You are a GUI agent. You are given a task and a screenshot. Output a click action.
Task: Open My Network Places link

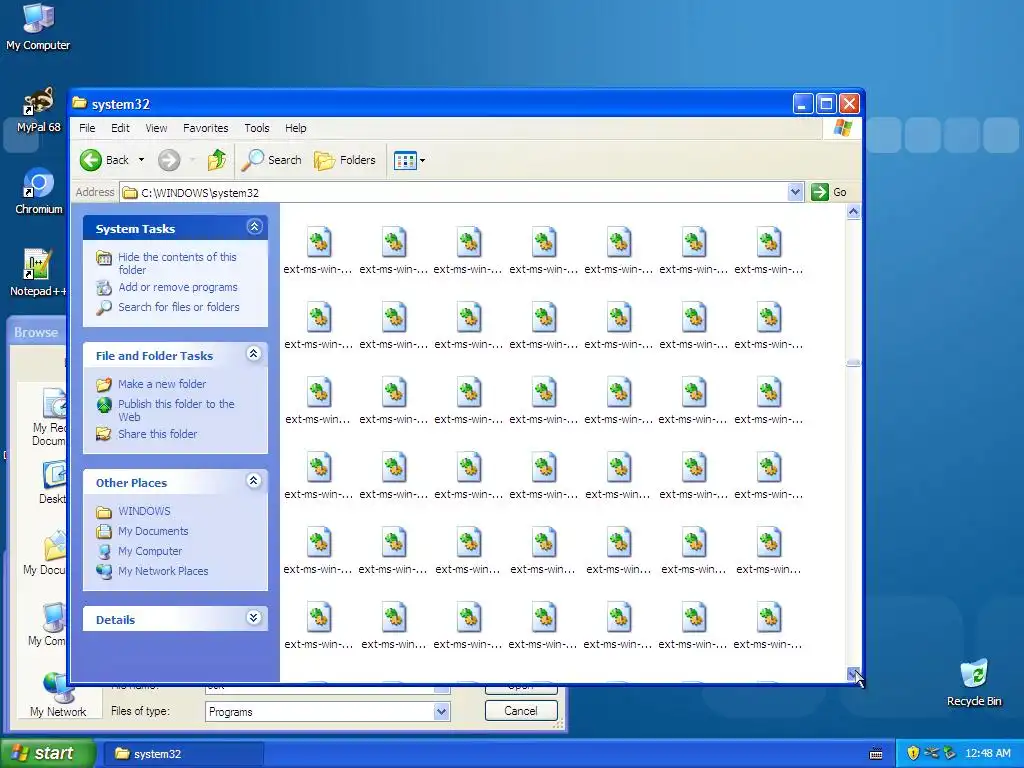pos(163,571)
